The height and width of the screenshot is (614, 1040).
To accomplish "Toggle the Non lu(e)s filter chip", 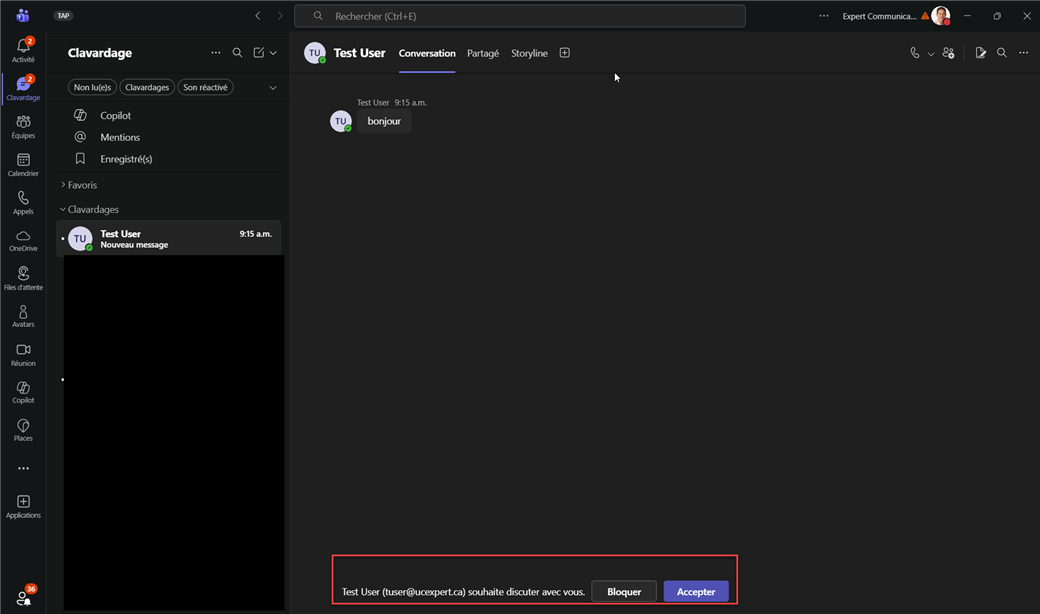I will pos(92,88).
